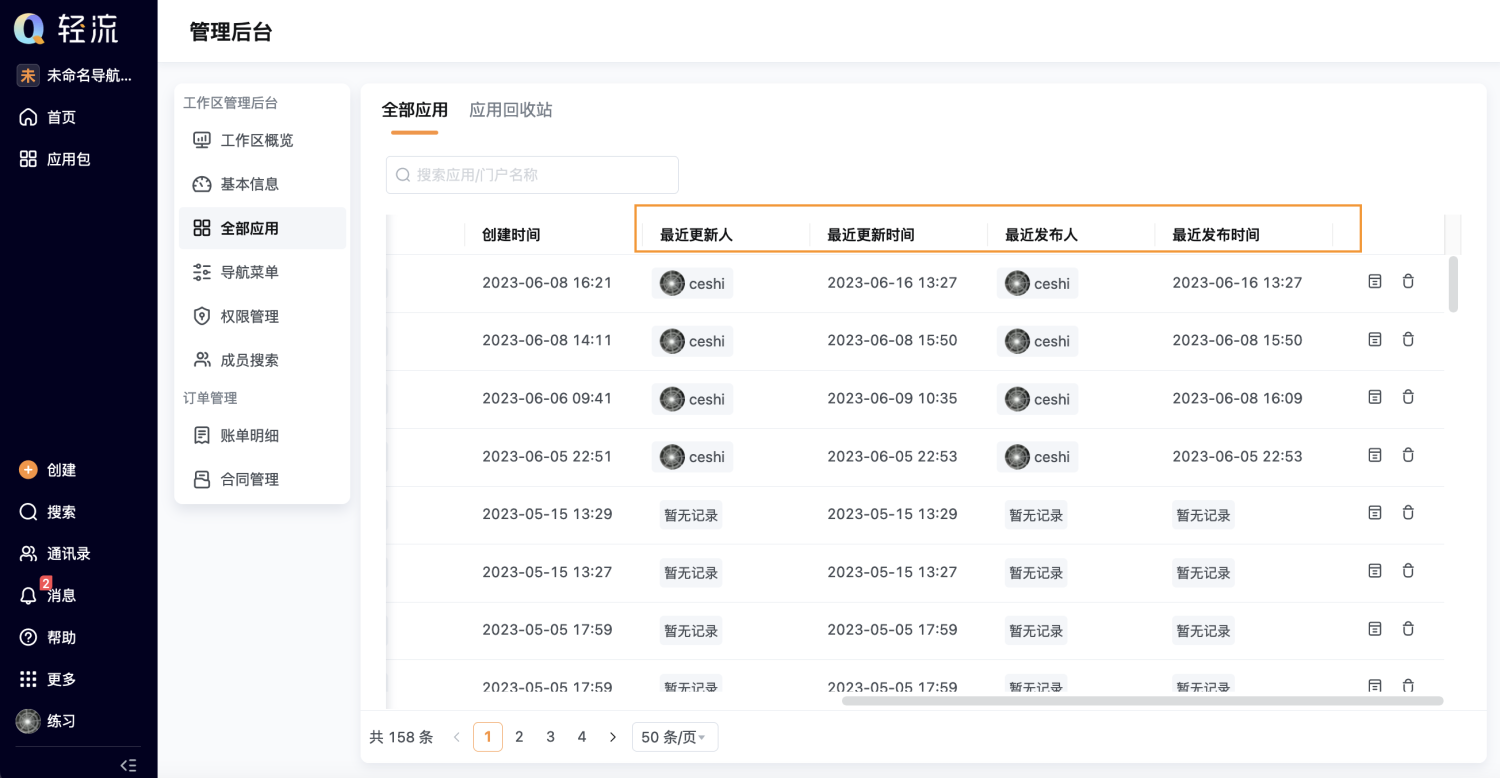Delete the app created 2023-06-05 22:51
Image resolution: width=1500 pixels, height=778 pixels.
coord(1408,456)
